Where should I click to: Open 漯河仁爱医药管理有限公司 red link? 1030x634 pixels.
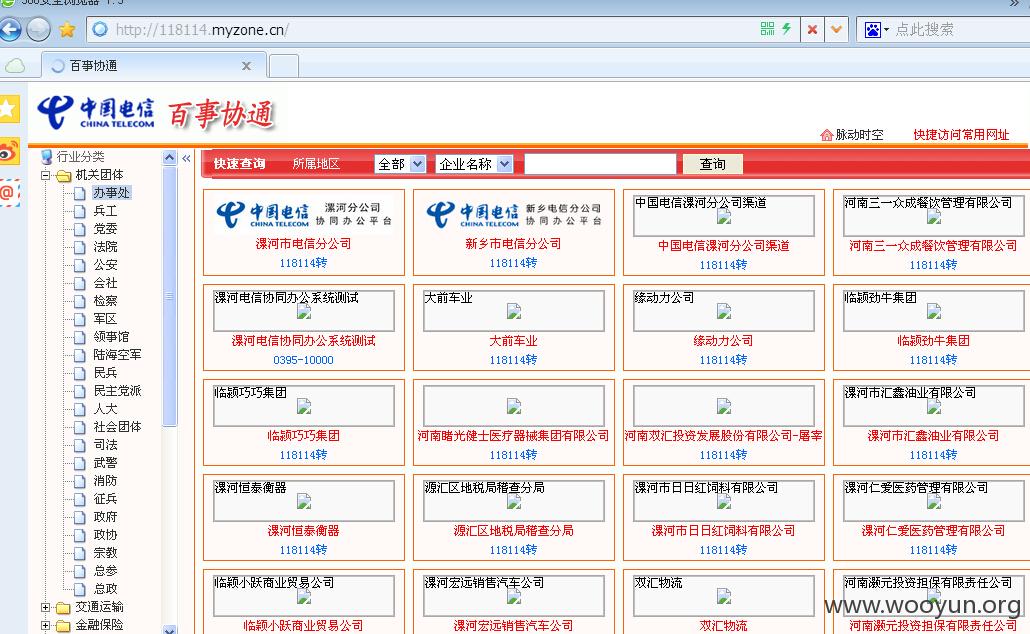click(933, 531)
